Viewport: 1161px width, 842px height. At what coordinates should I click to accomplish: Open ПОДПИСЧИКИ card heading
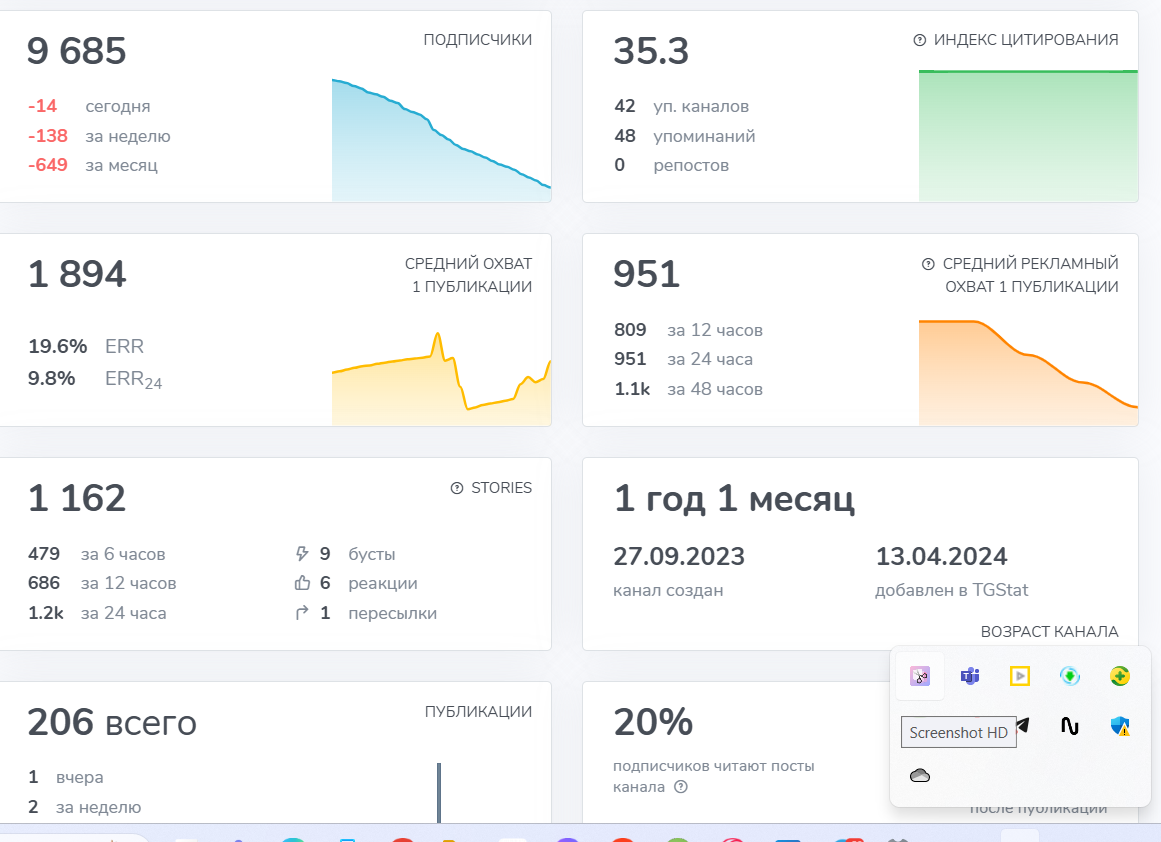(478, 40)
